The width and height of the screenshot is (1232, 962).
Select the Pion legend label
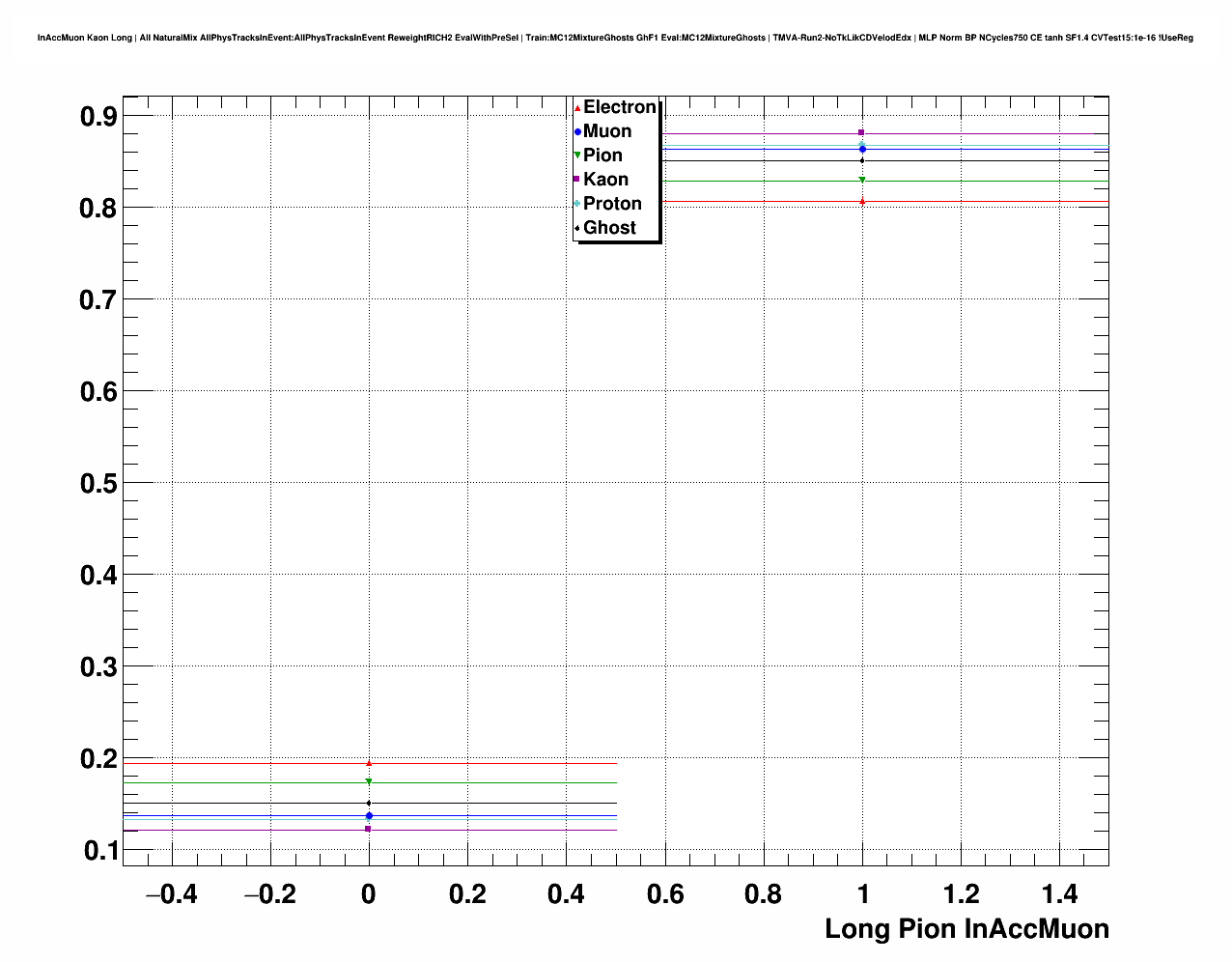pos(602,156)
